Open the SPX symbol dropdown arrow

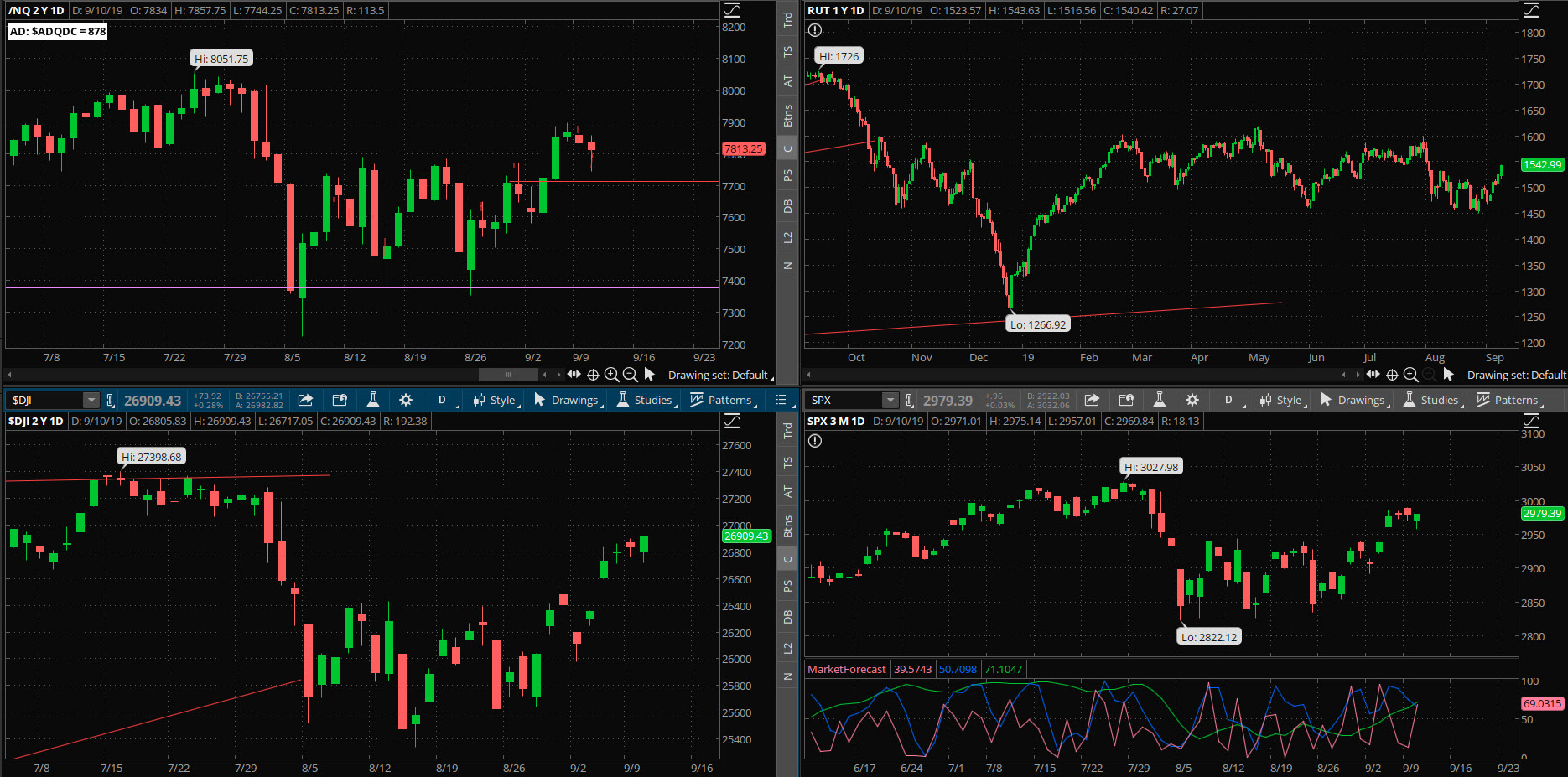(890, 400)
